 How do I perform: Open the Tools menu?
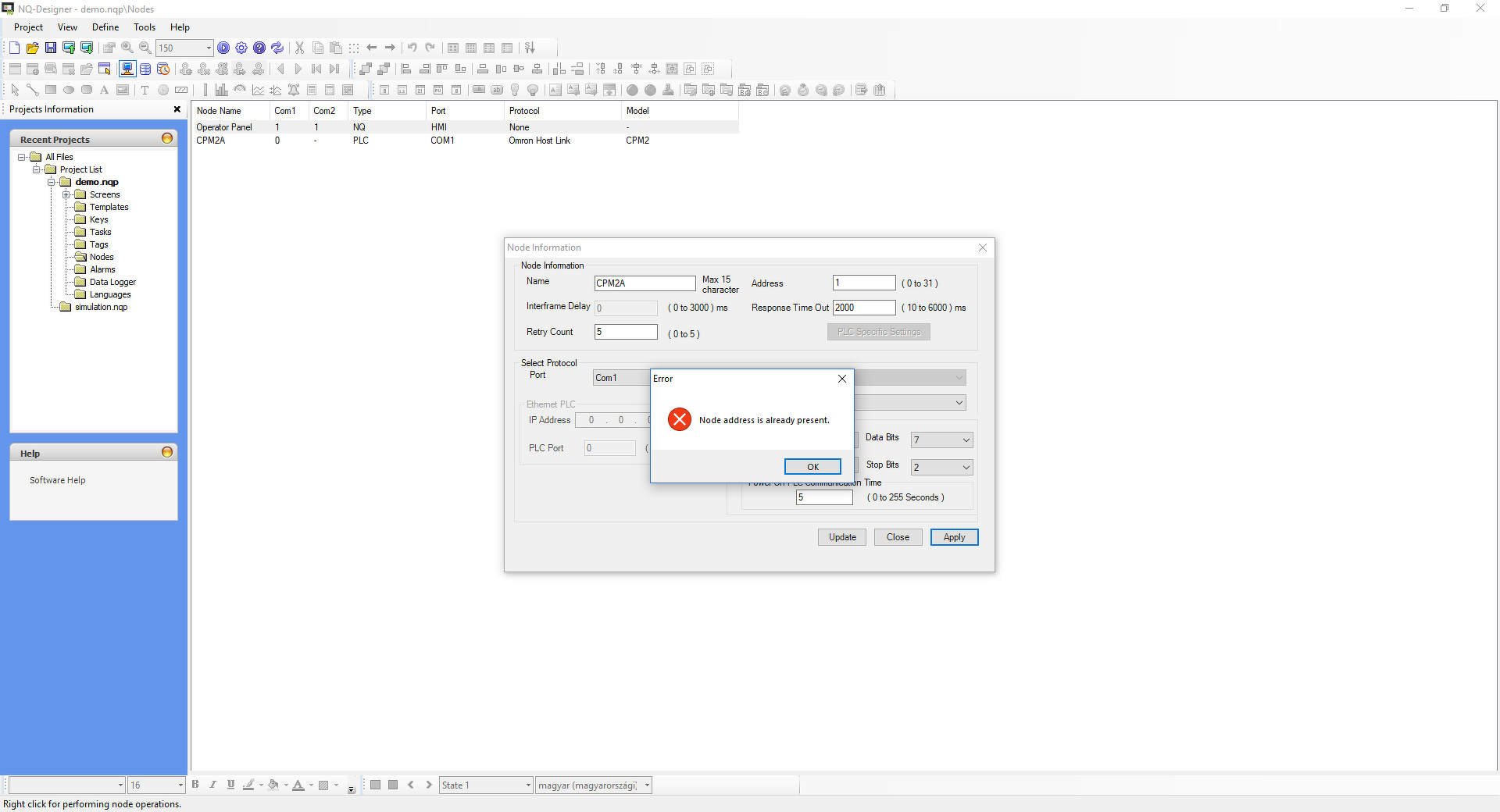click(145, 27)
